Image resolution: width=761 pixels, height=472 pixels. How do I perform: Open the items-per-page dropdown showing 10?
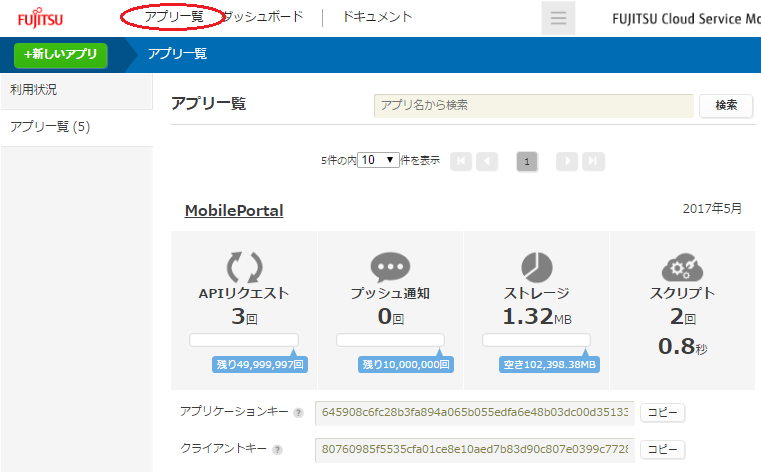378,160
